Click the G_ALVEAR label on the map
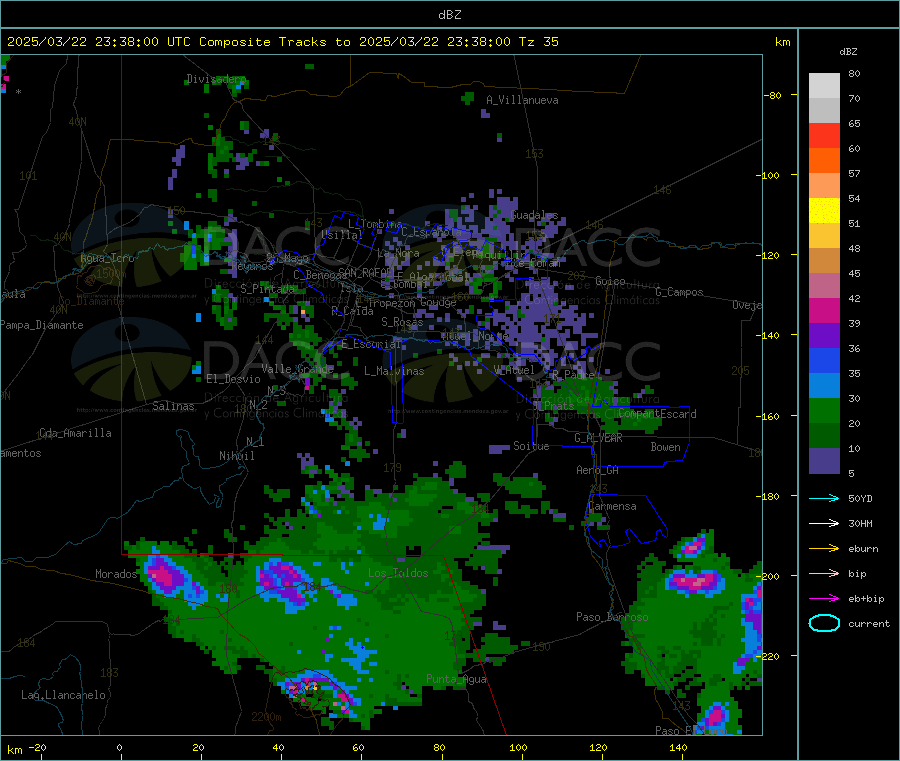900x761 pixels. click(598, 438)
